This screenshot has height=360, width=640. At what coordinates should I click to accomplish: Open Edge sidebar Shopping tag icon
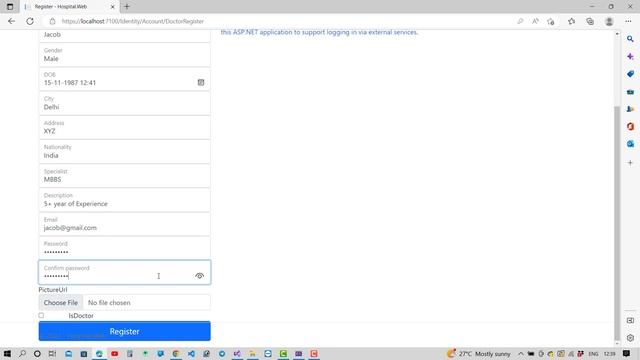(x=630, y=74)
